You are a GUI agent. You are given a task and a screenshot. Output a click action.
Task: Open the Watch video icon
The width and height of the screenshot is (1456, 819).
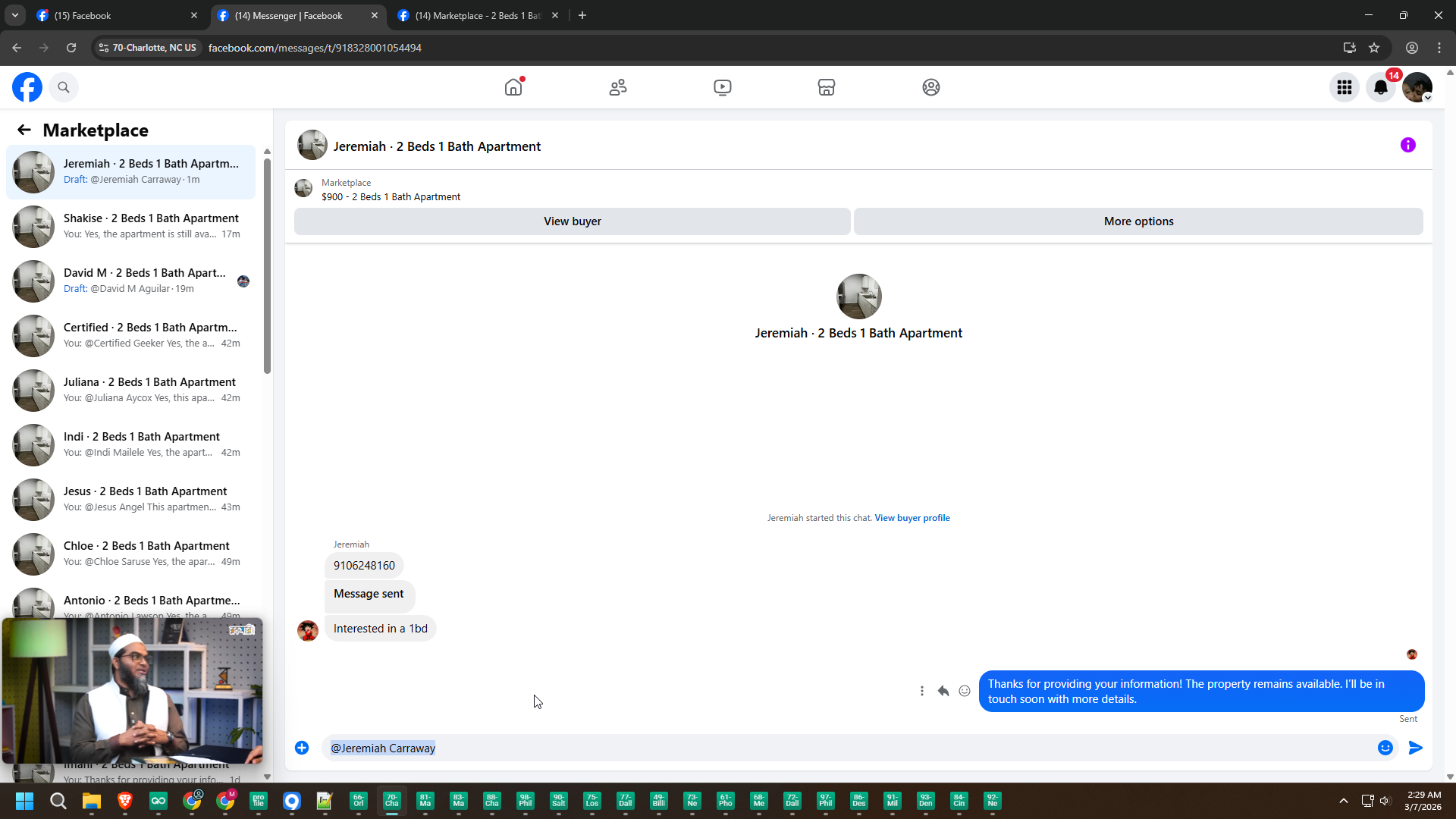[723, 87]
